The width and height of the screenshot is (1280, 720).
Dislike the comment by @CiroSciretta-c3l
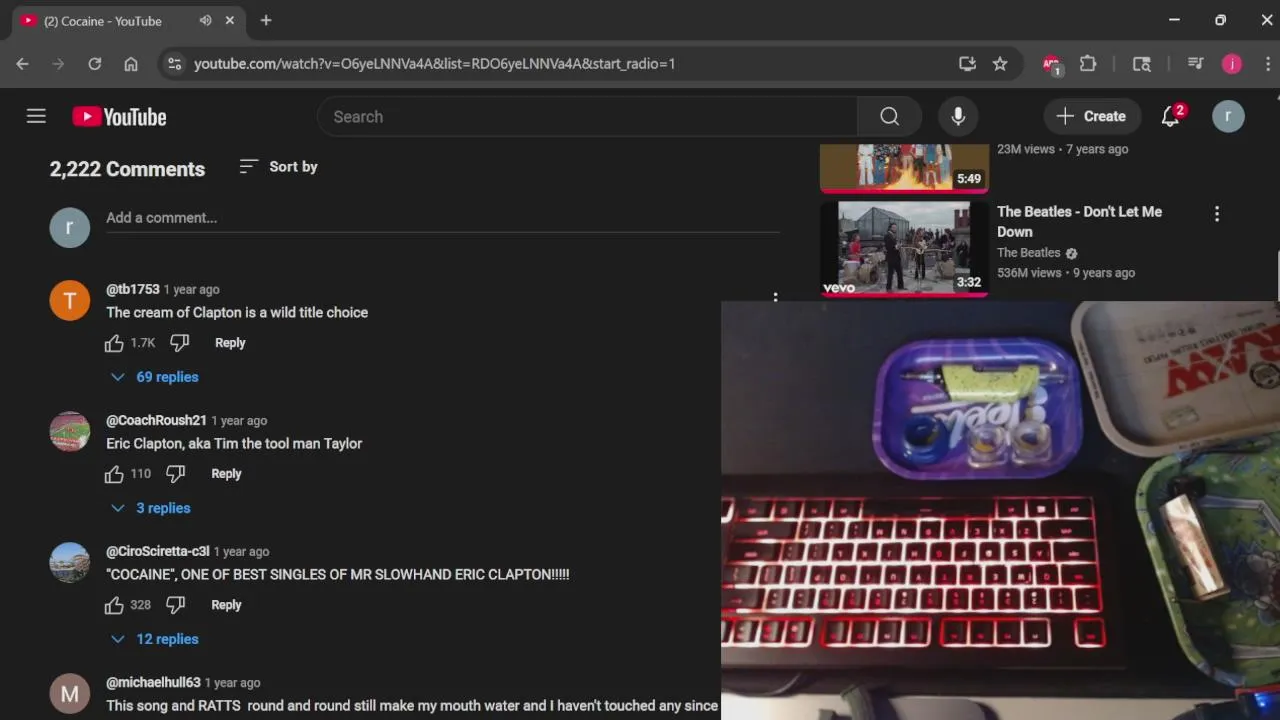click(x=175, y=605)
